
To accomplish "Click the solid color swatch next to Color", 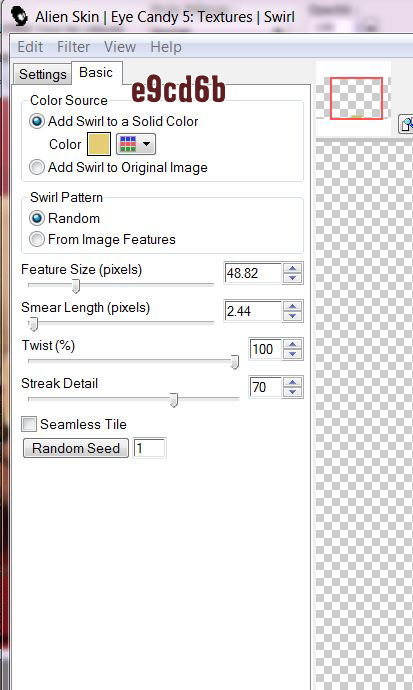I will pos(99,144).
